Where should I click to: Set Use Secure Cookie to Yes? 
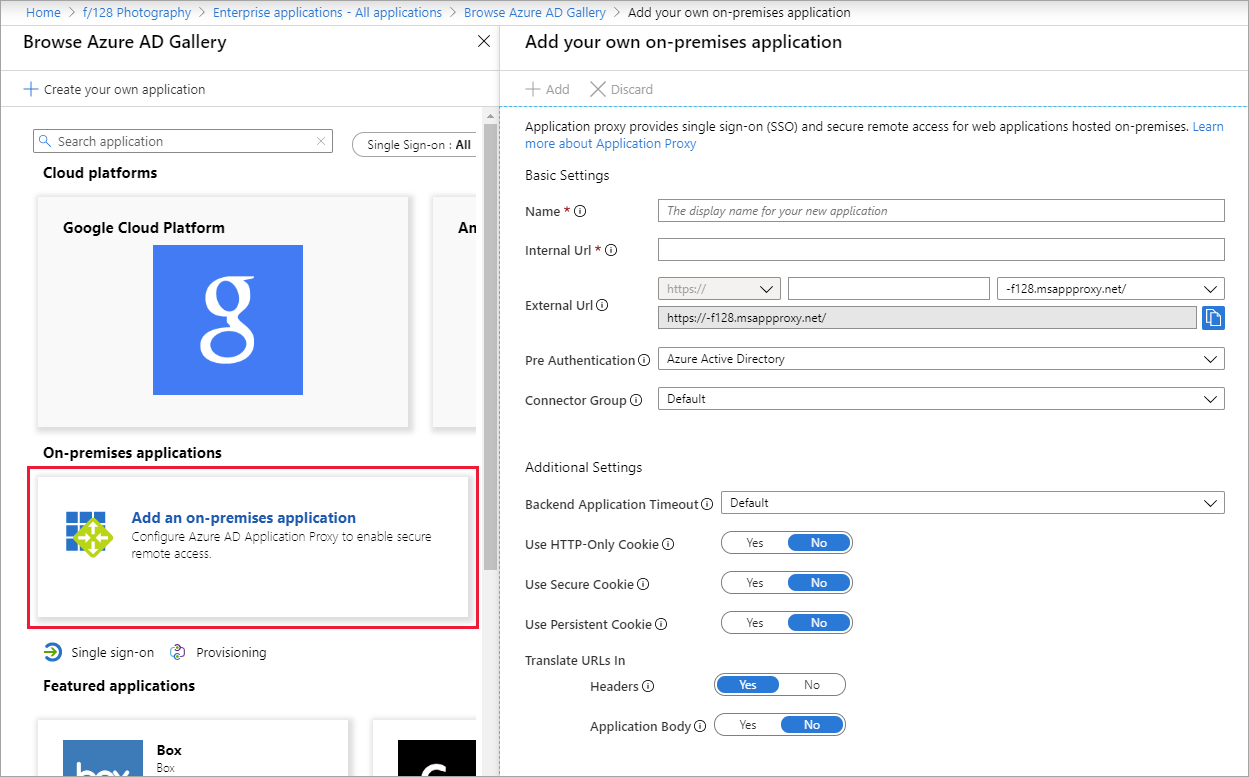point(755,583)
